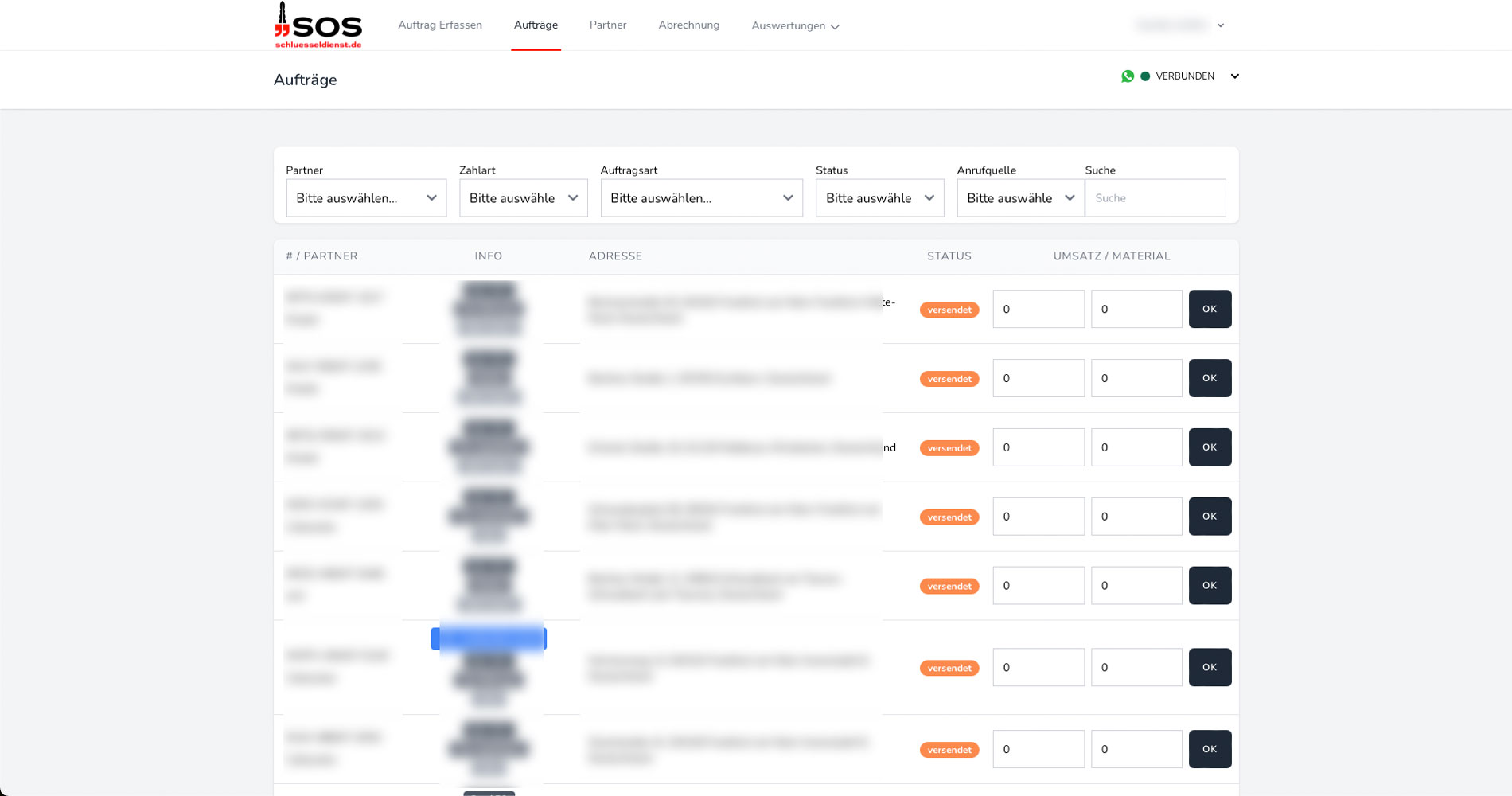Click the ADRESSE column header
Viewport: 1512px width, 796px height.
tap(615, 256)
